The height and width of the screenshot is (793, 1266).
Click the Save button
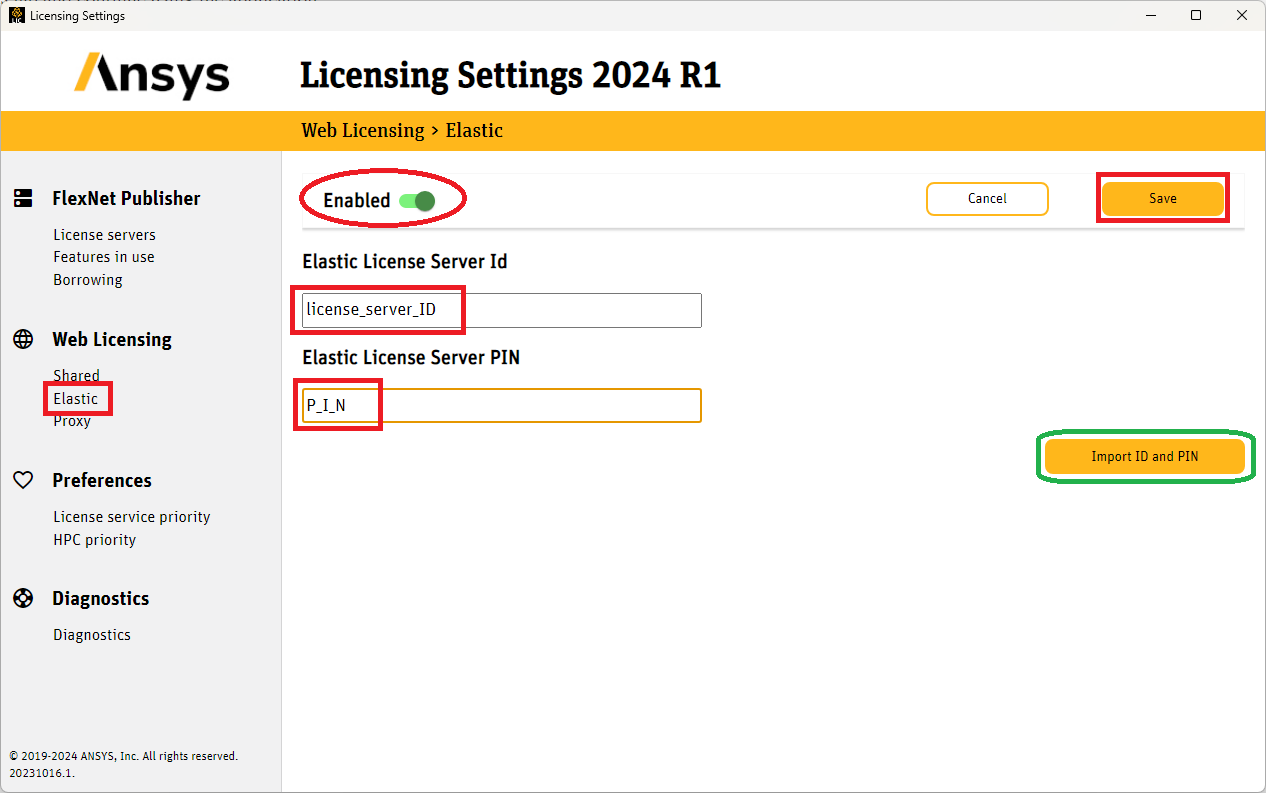[x=1162, y=198]
